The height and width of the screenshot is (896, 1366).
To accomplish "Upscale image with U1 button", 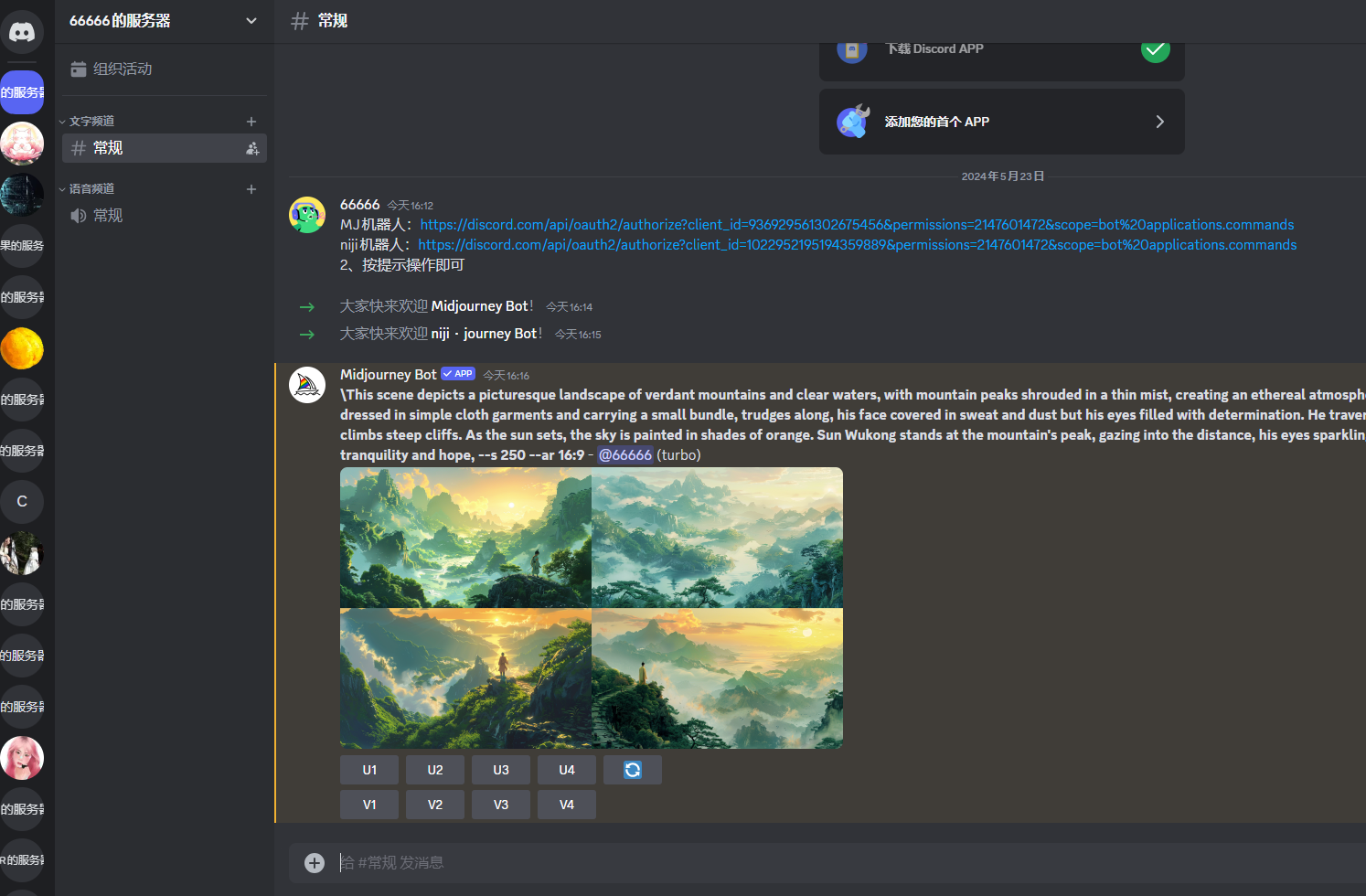I will [369, 770].
